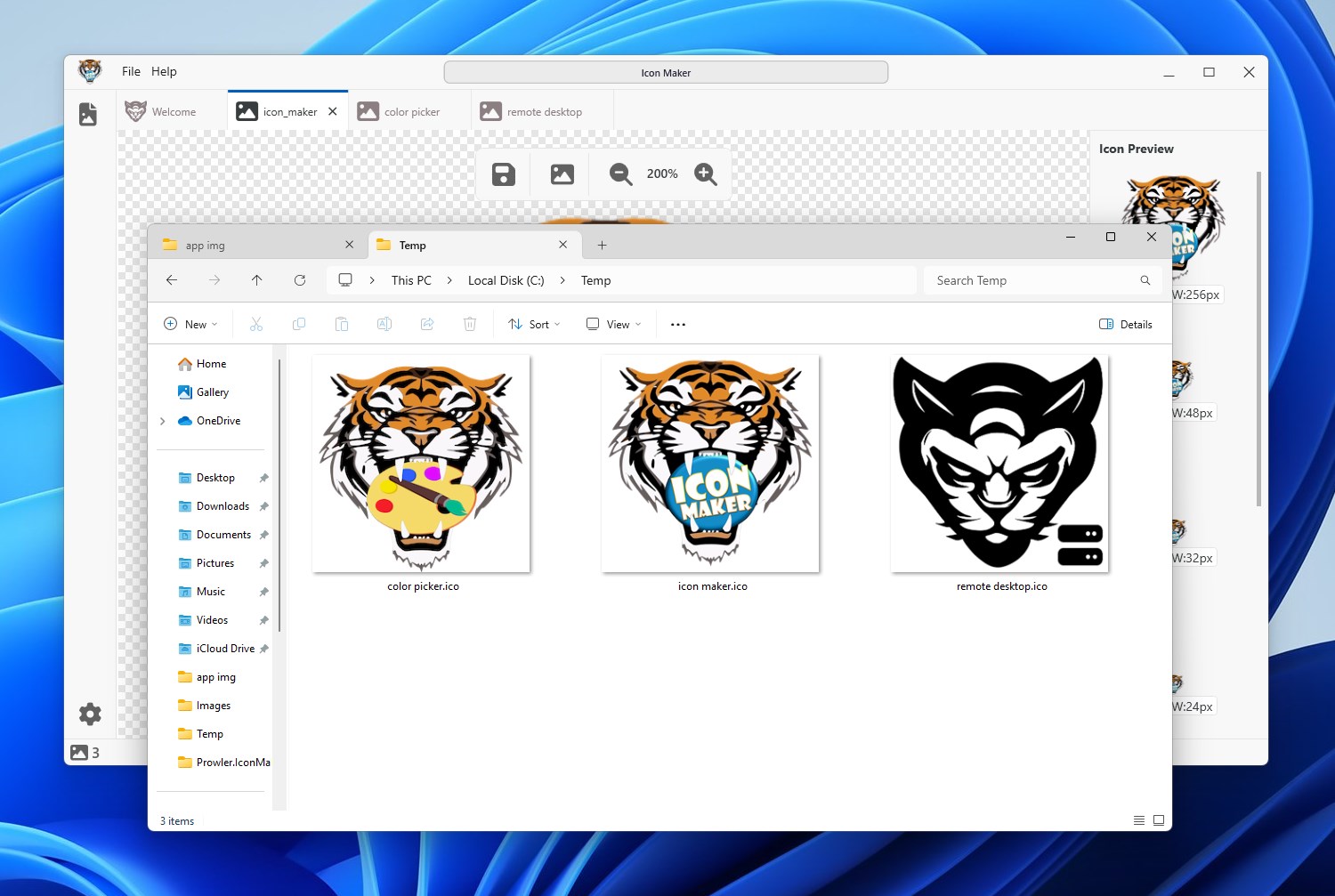
Task: Click the new image icon in the left sidebar
Action: 87,114
